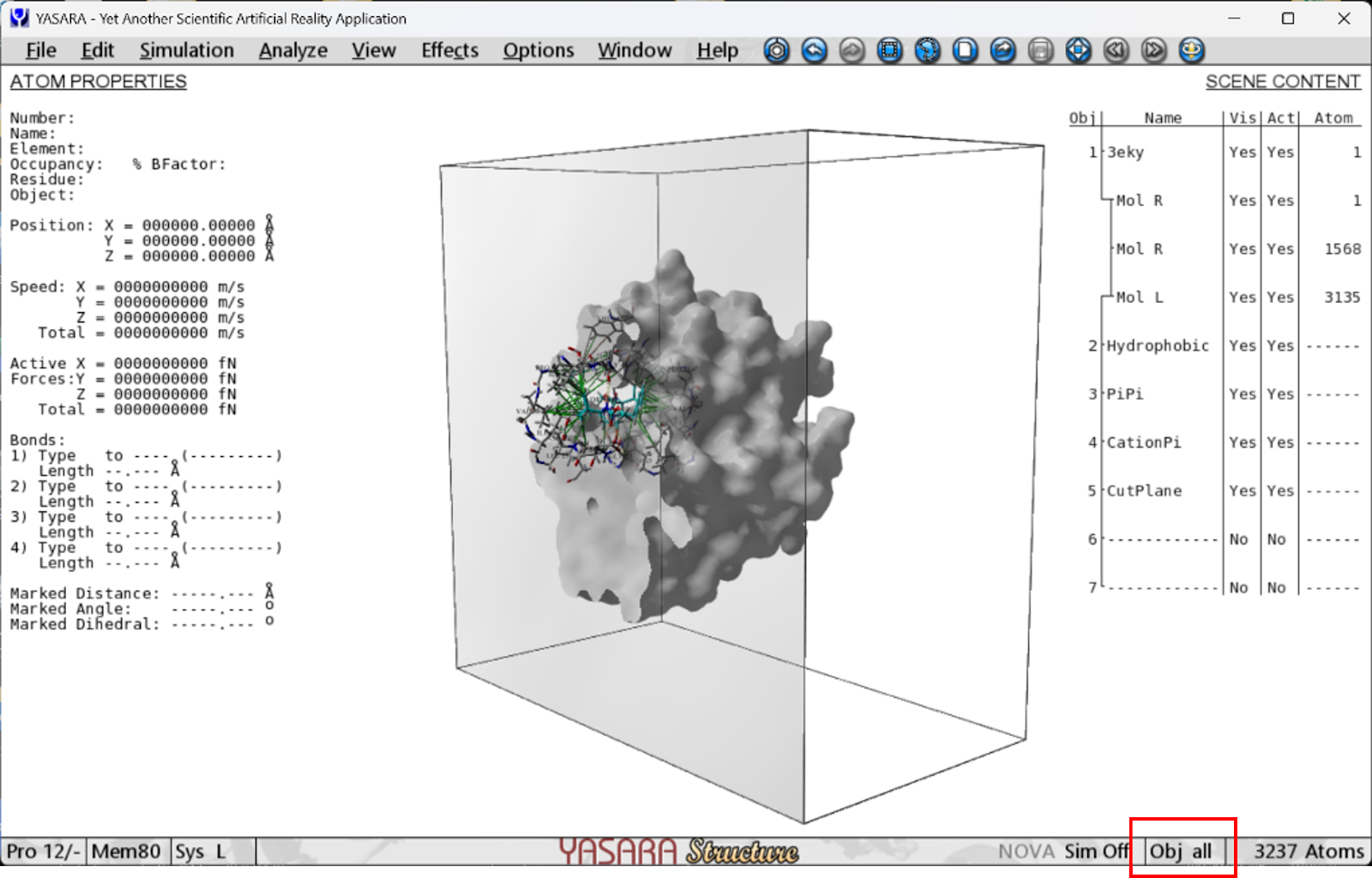Click the Vis column header
The image size is (1372, 878).
[1242, 118]
